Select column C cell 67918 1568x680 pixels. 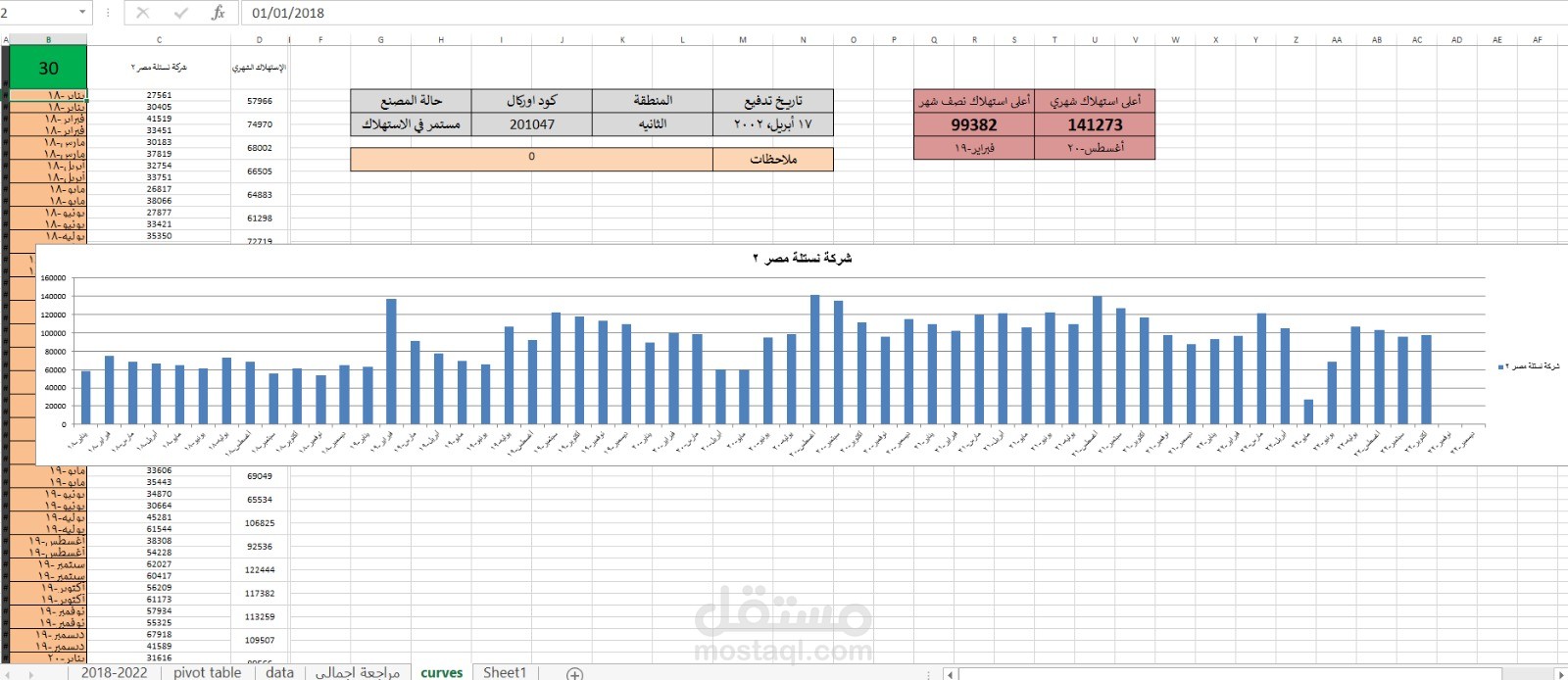click(x=159, y=635)
